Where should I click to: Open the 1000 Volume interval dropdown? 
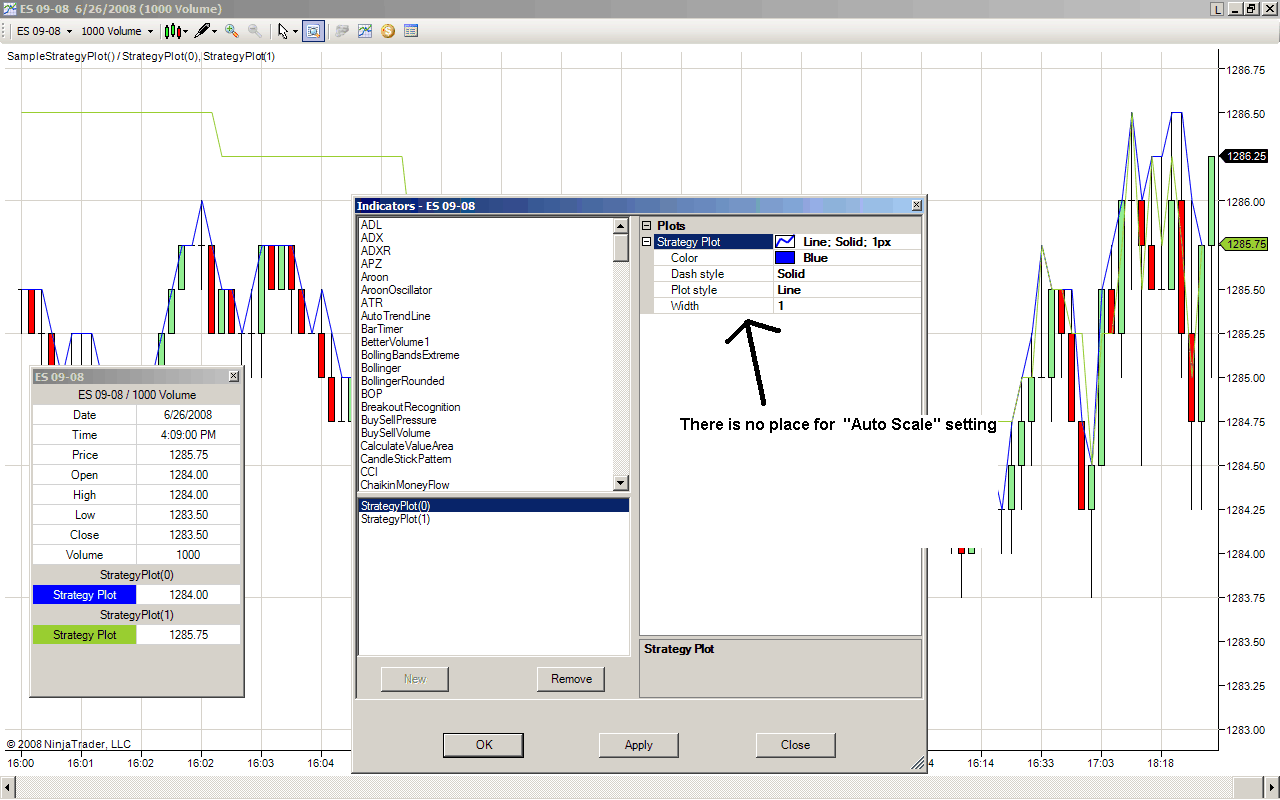[117, 31]
